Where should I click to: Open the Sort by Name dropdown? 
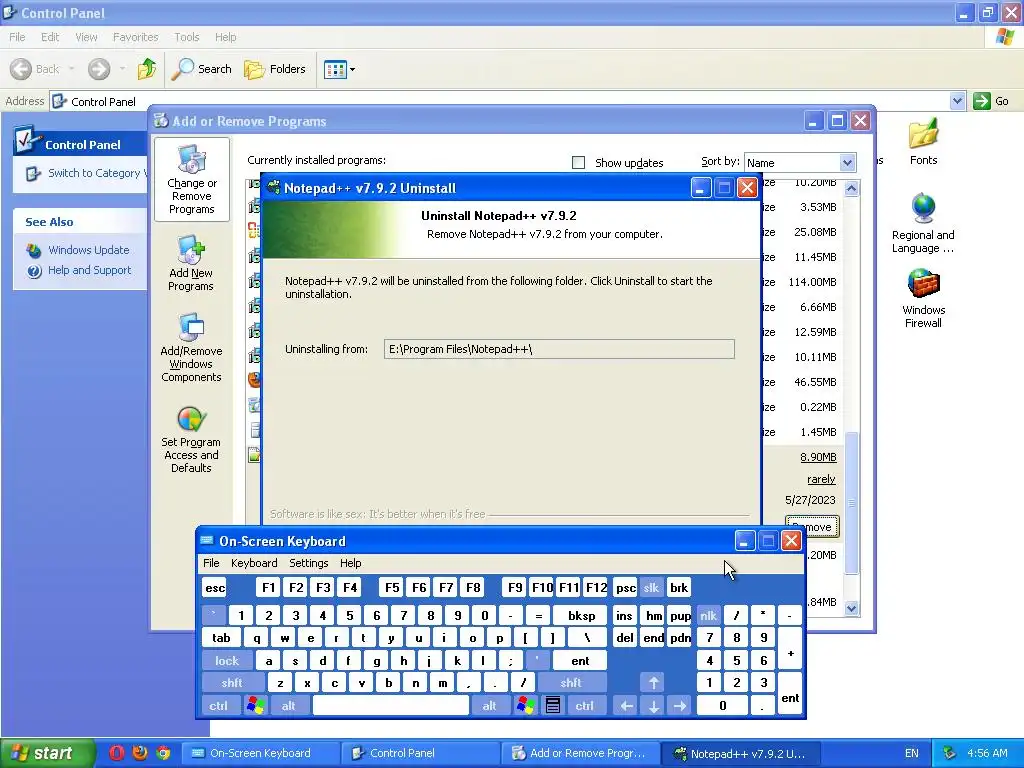click(x=800, y=163)
